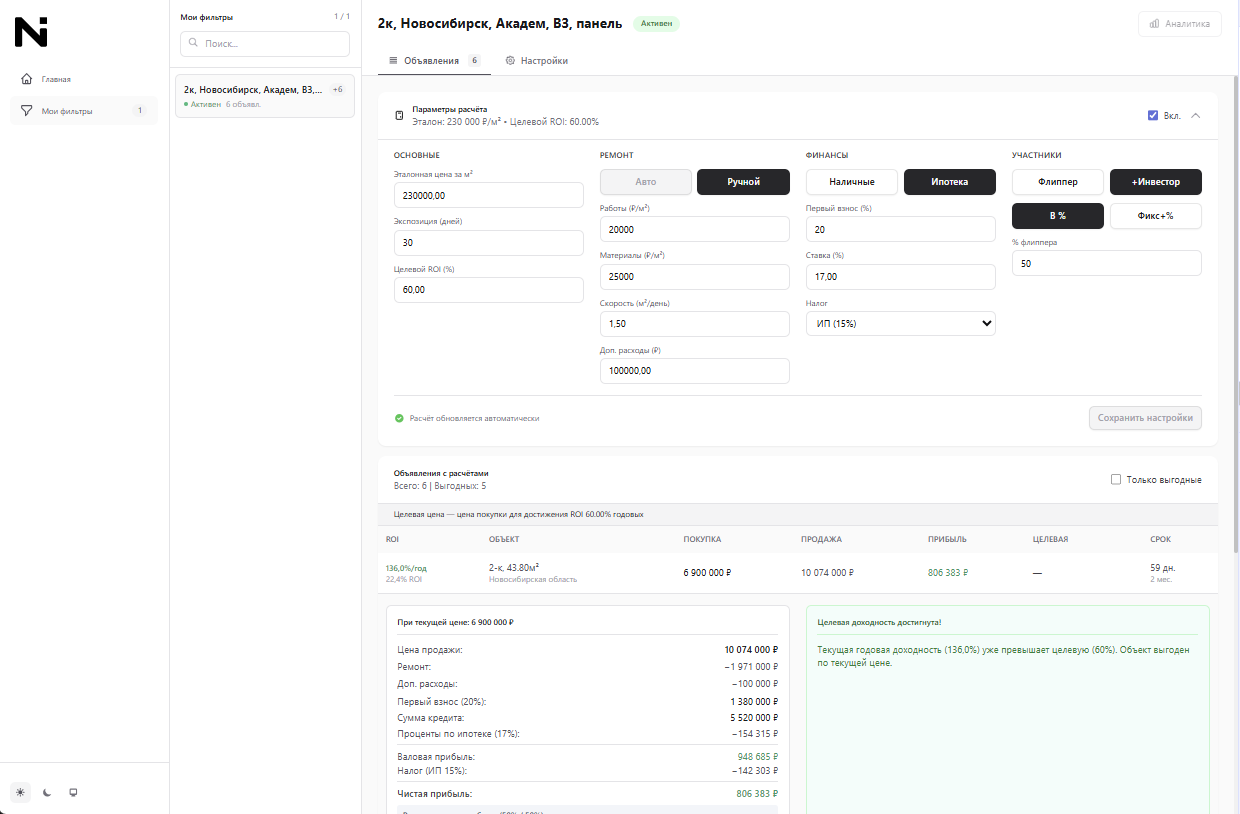1240x814 pixels.
Task: Switch to the Настройки tab
Action: tap(538, 60)
